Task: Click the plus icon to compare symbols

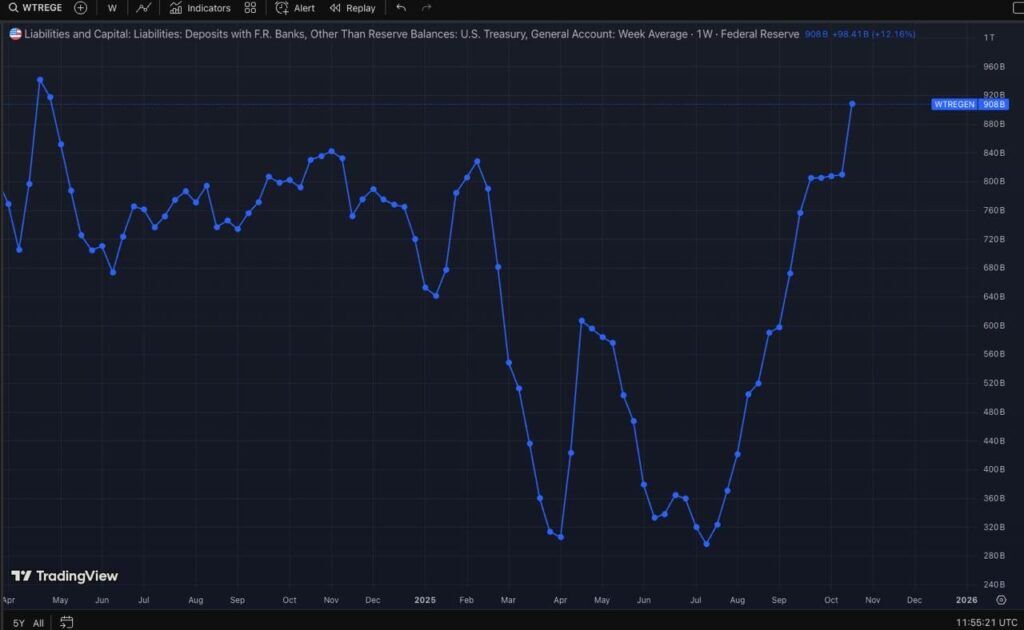Action: (79, 8)
